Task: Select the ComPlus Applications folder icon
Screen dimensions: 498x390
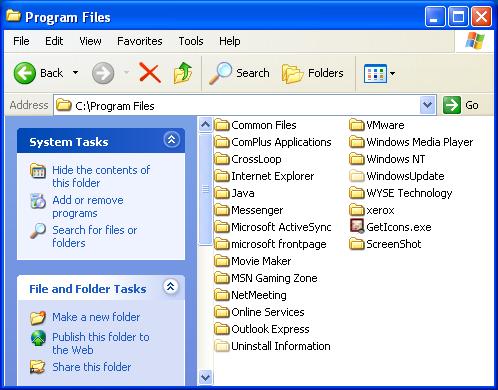Action: (x=222, y=142)
